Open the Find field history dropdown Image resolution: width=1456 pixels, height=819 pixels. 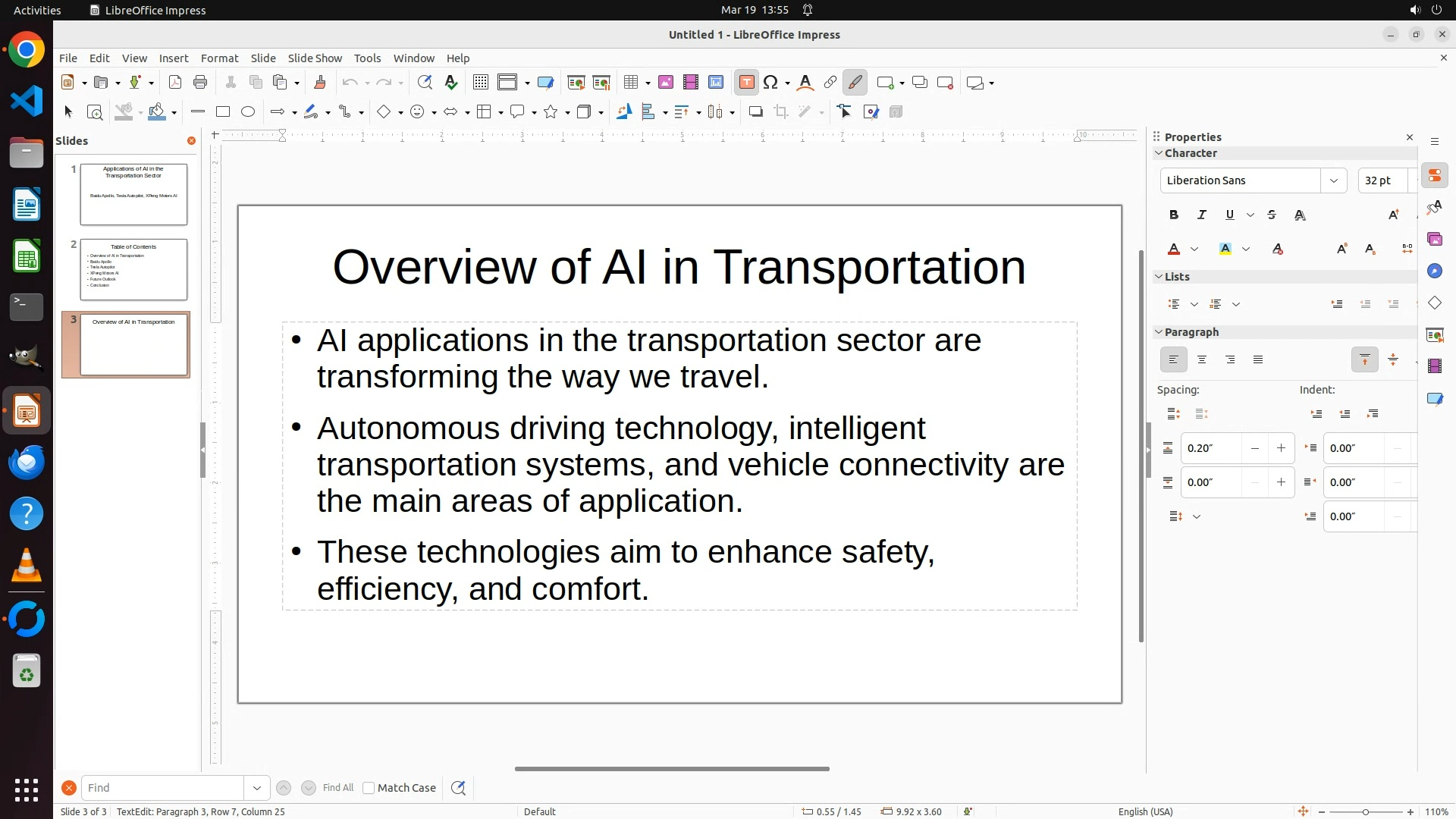click(x=256, y=788)
